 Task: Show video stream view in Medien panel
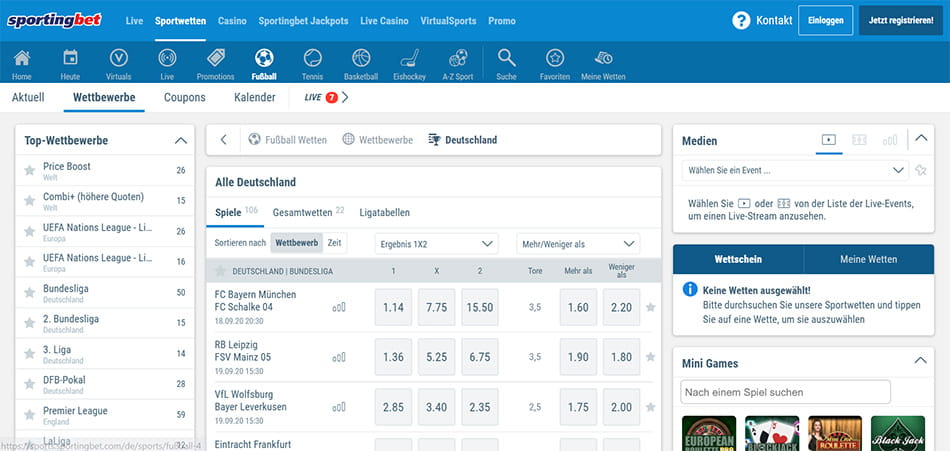click(829, 140)
